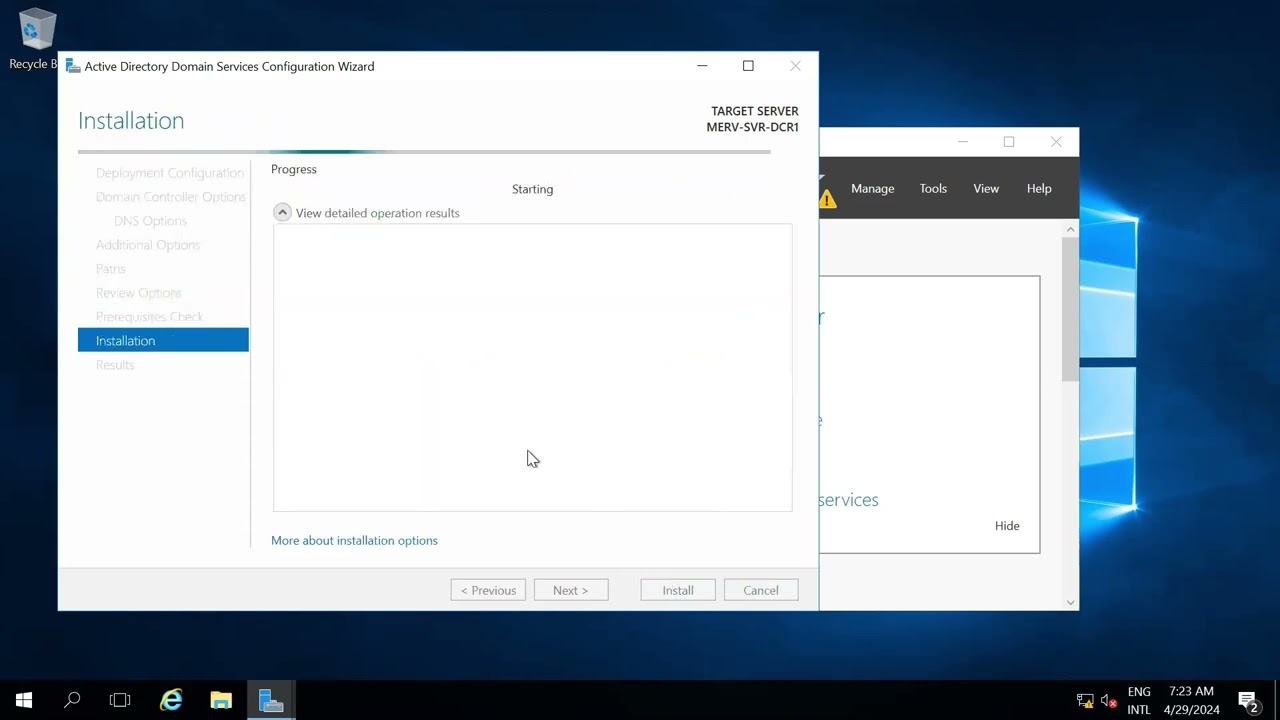The image size is (1280, 720).
Task: Close the Server Manager window
Action: [1056, 142]
